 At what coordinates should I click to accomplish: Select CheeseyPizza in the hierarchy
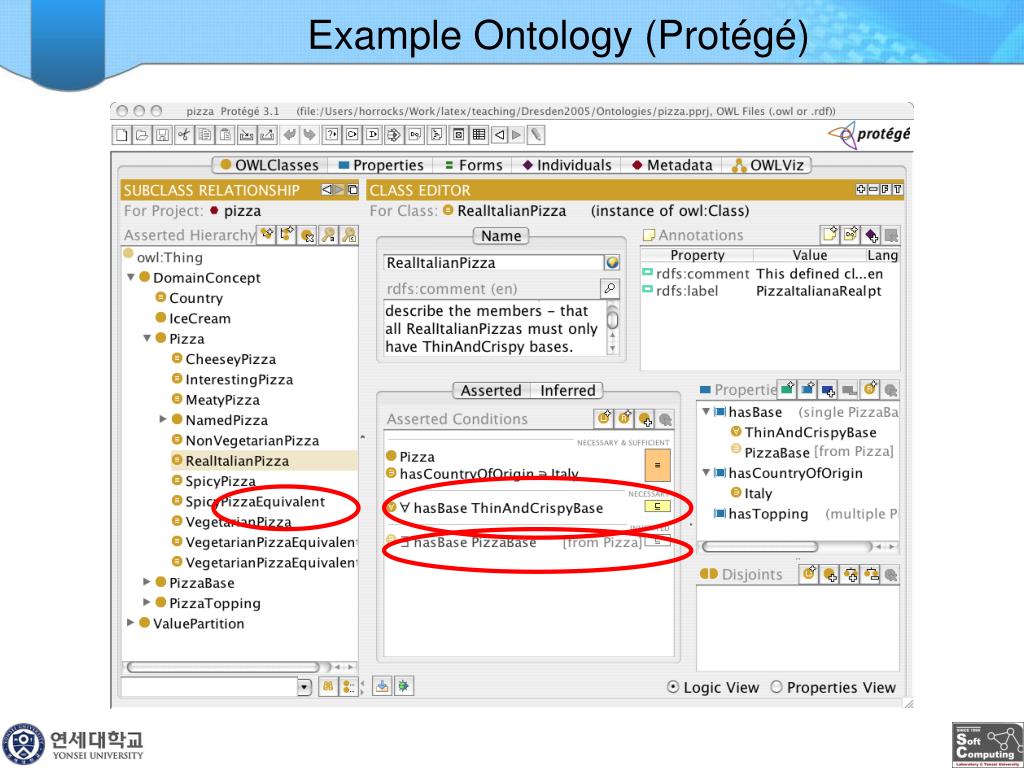[x=224, y=359]
